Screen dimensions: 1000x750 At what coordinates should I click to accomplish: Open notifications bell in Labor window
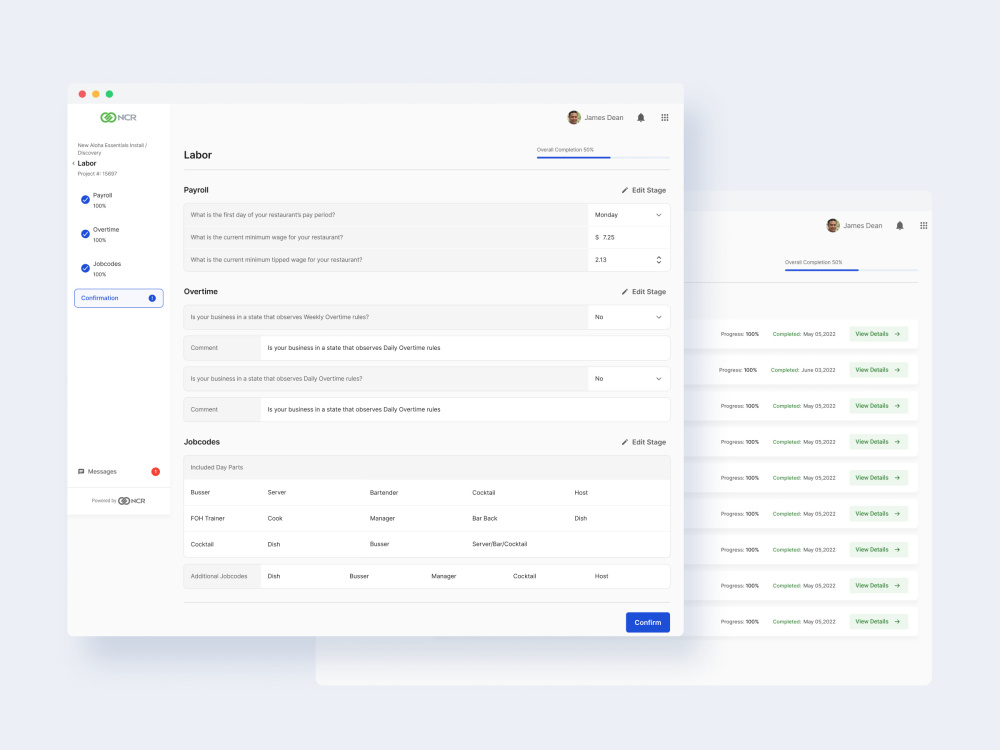(641, 117)
